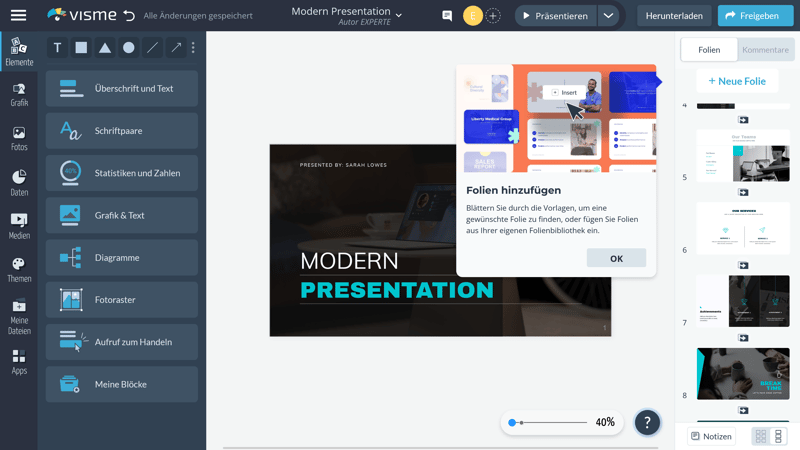Click OK in Folien hinzufügen popup

616,258
